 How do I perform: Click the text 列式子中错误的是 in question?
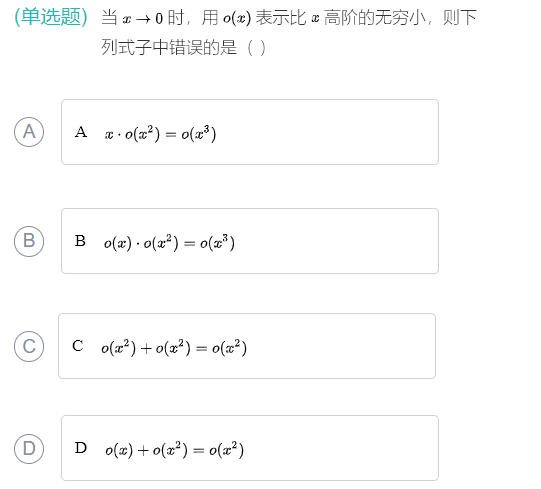pyautogui.click(x=169, y=48)
